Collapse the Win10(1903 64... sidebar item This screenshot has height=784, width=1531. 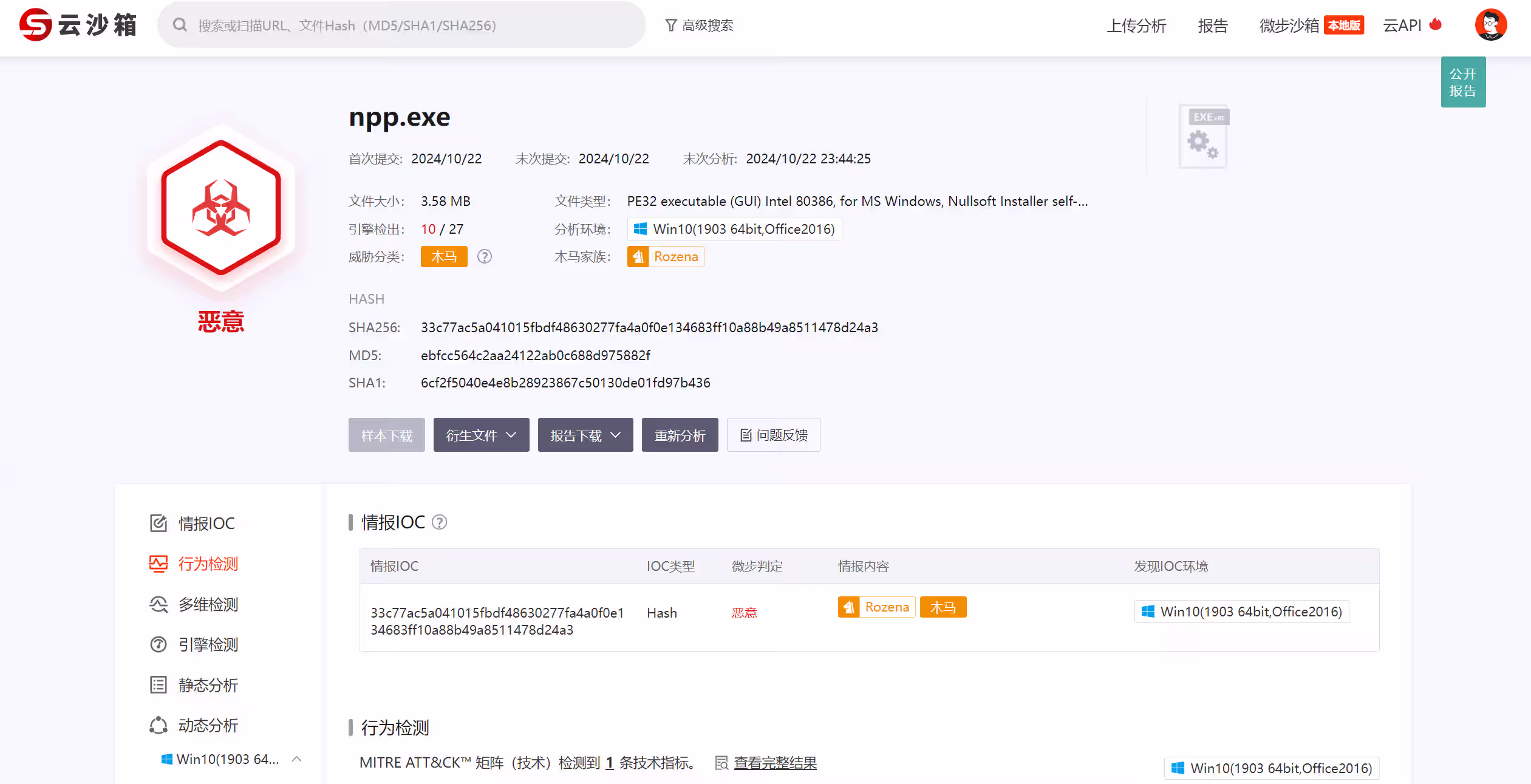[x=296, y=759]
